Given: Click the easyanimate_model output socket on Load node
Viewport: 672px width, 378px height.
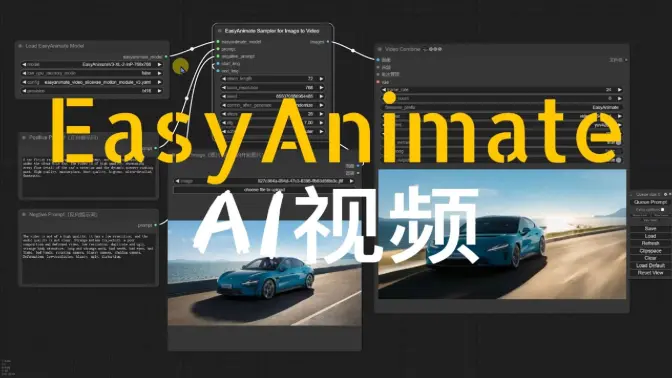Looking at the screenshot, I should click(166, 57).
